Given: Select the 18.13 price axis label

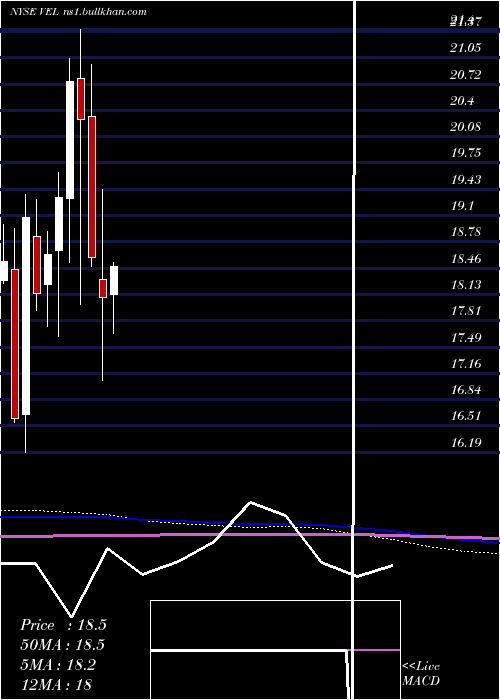Looking at the screenshot, I should pyautogui.click(x=466, y=284).
